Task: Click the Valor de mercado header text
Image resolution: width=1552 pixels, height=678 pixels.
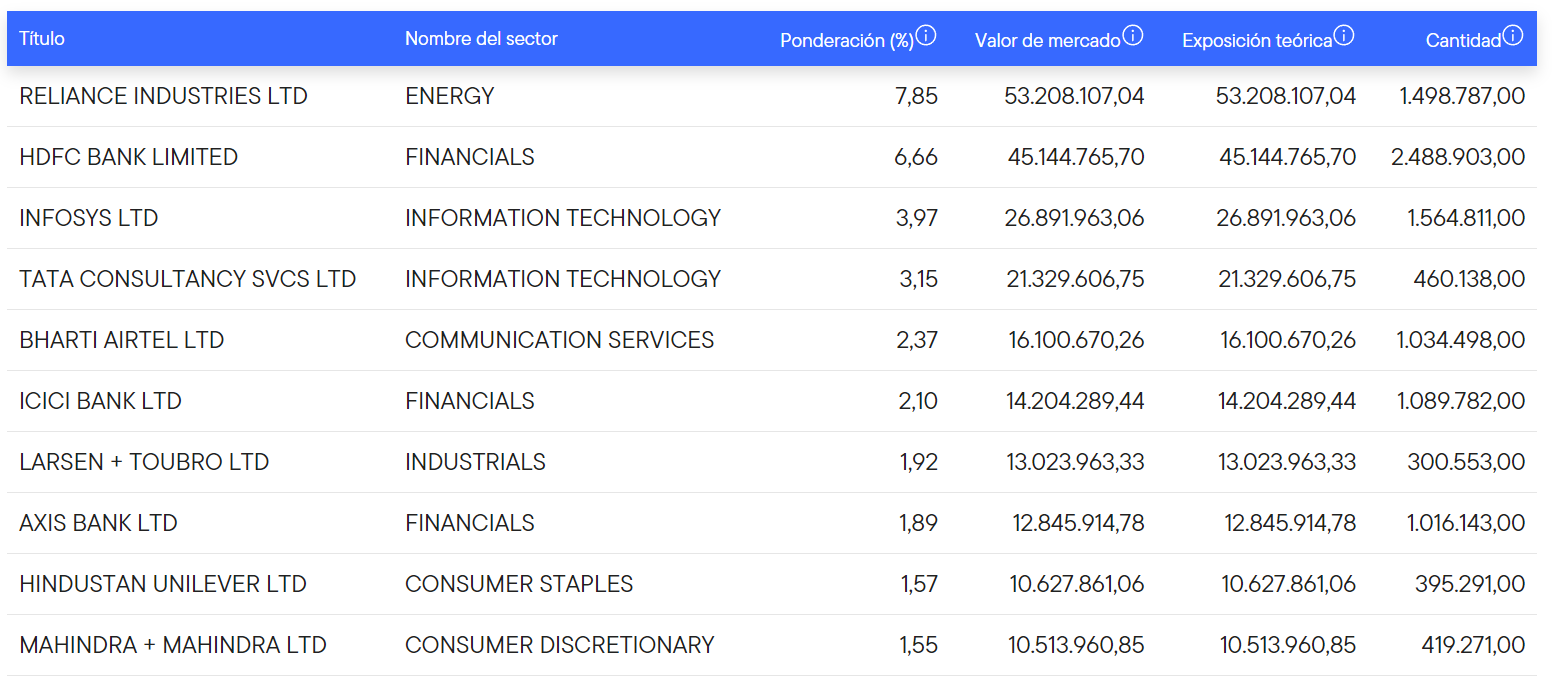Action: click(x=1047, y=40)
